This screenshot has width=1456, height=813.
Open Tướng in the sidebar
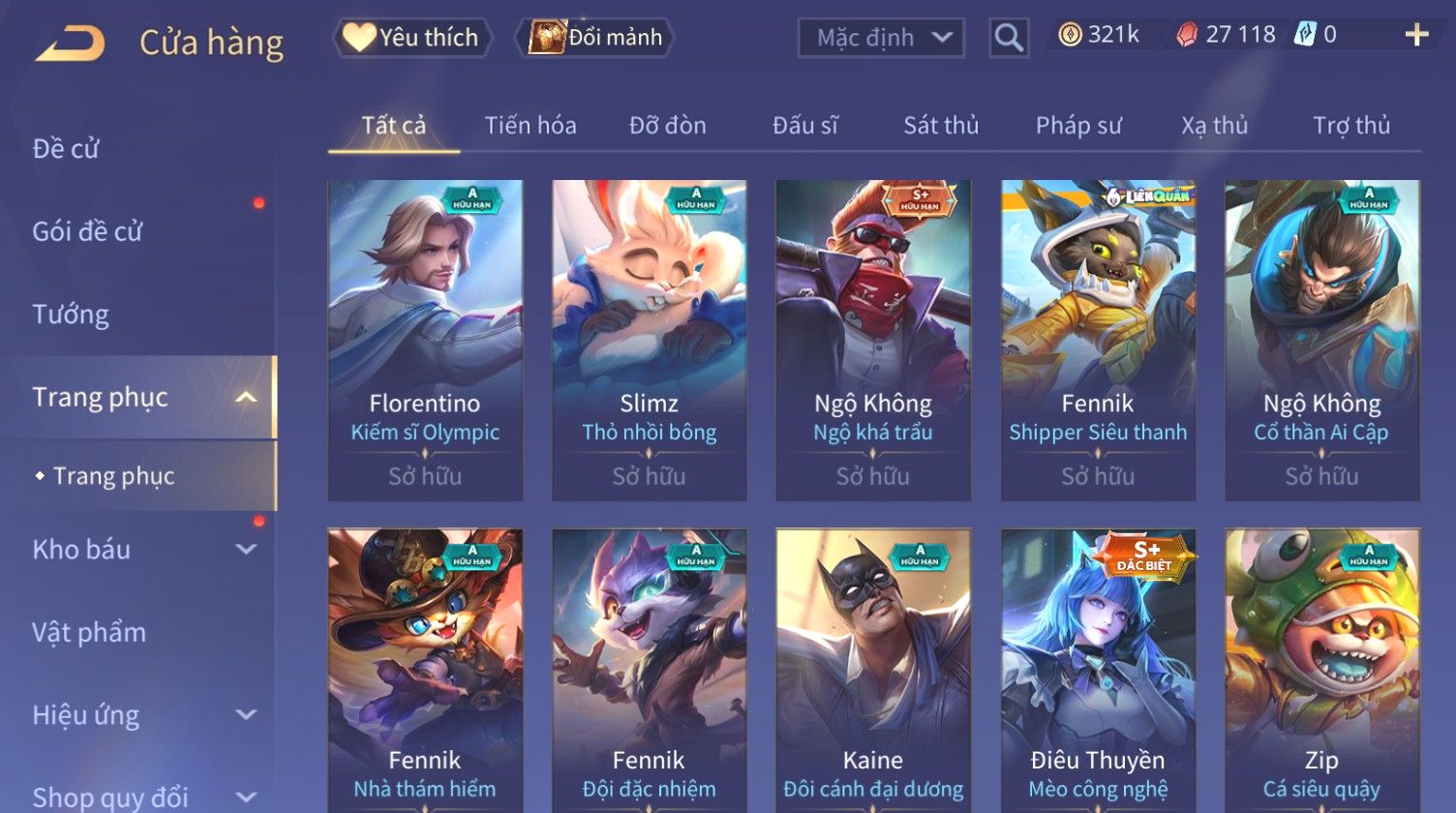click(71, 315)
